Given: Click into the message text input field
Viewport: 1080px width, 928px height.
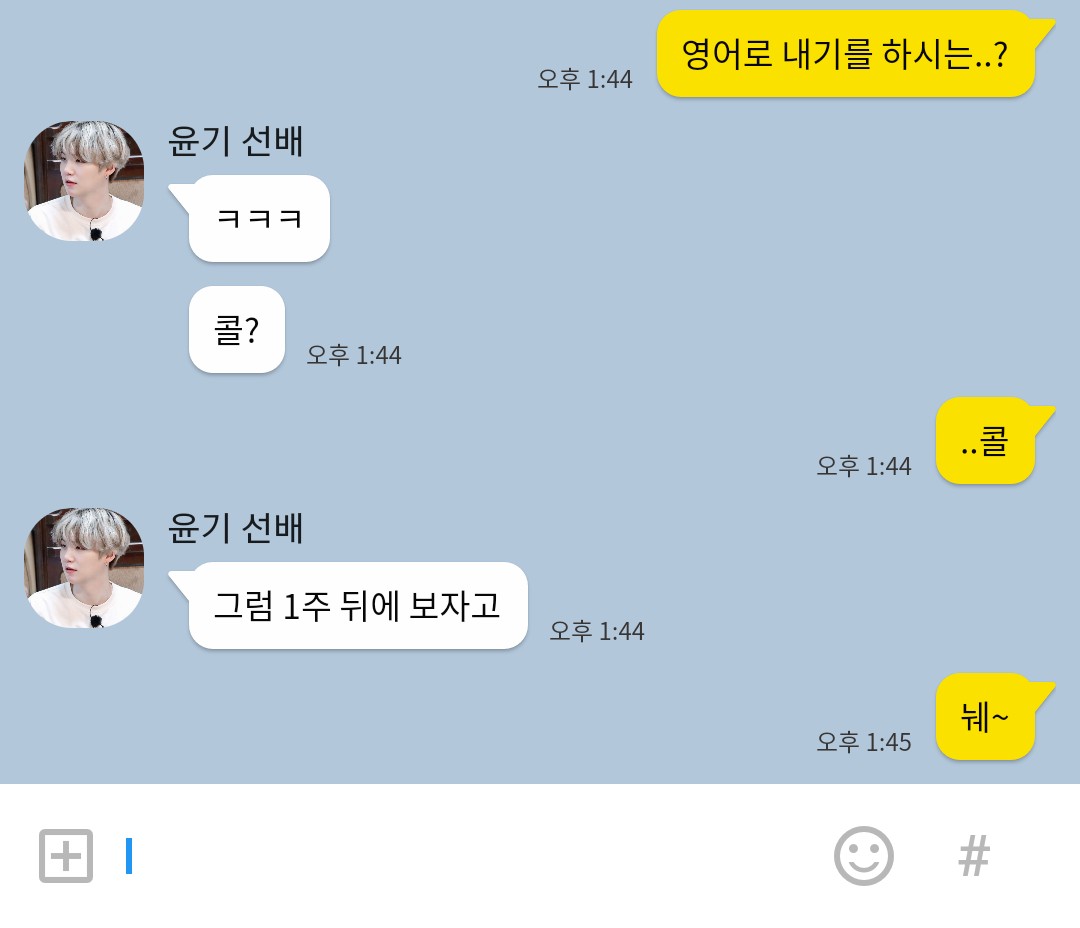Looking at the screenshot, I should click(x=468, y=856).
